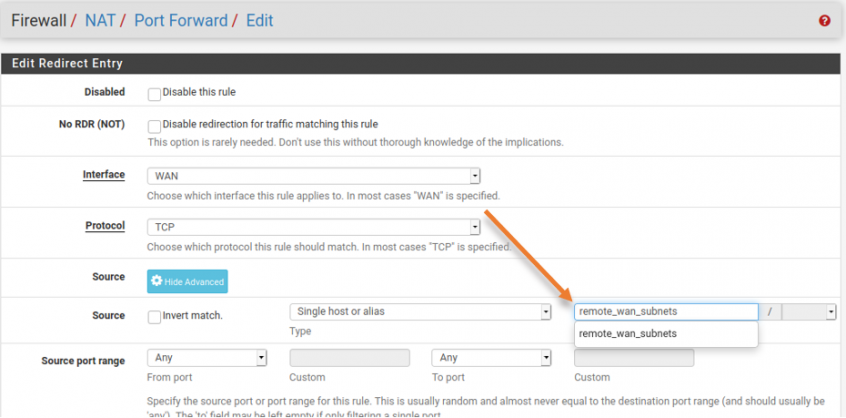
Task: Toggle the Invert match checkbox
Action: coord(154,317)
